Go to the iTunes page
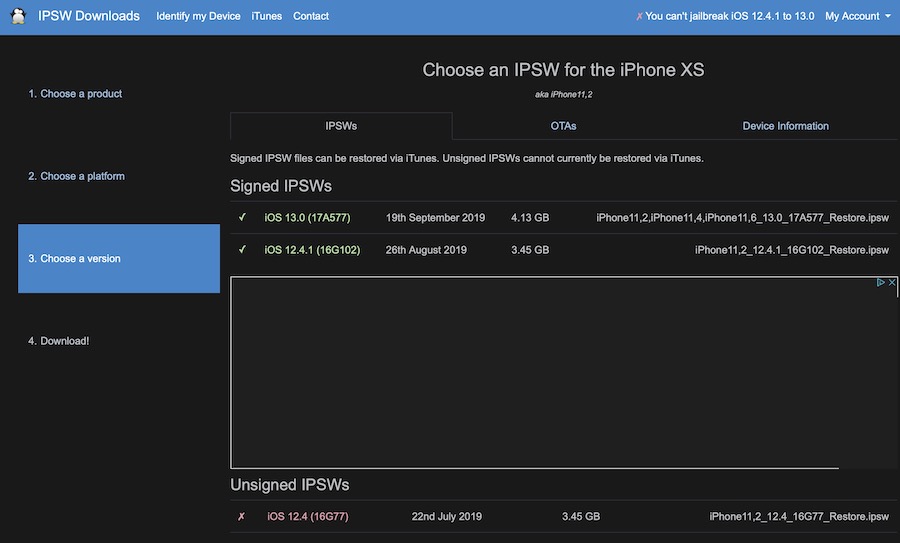Viewport: 900px width, 543px height. [x=267, y=16]
